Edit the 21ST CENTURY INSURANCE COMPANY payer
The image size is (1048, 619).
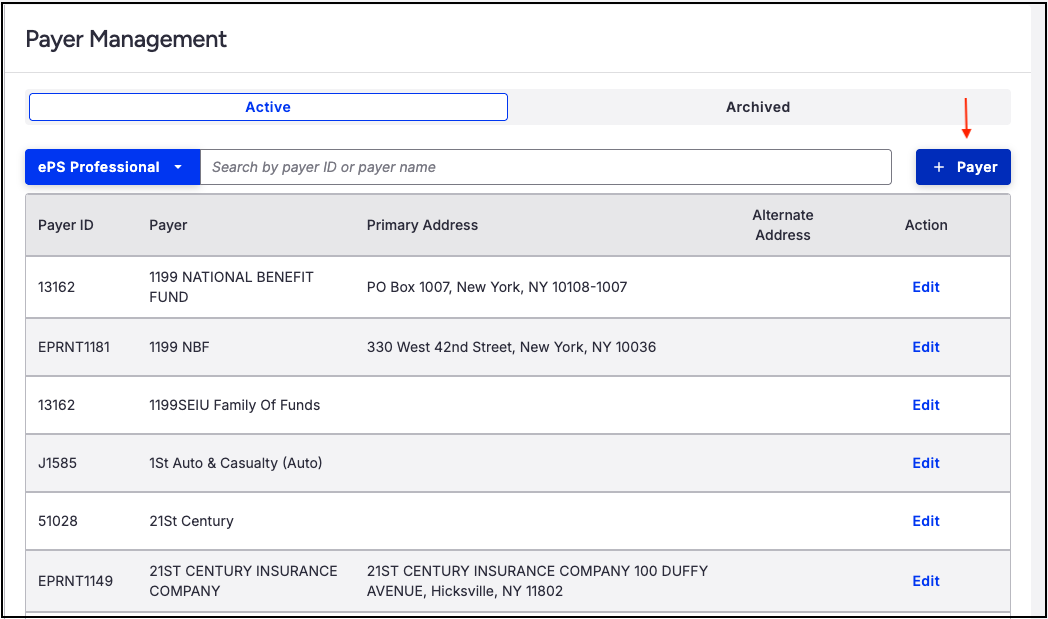[x=926, y=581]
